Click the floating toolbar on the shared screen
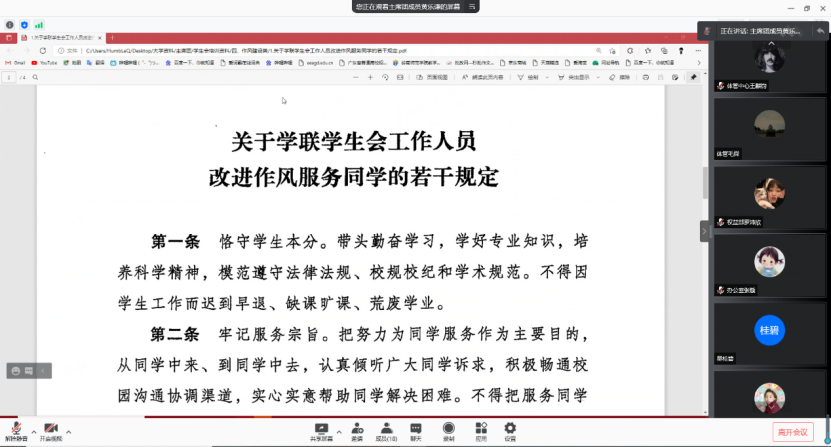Viewport: 831px width, 447px height. click(x=28, y=370)
